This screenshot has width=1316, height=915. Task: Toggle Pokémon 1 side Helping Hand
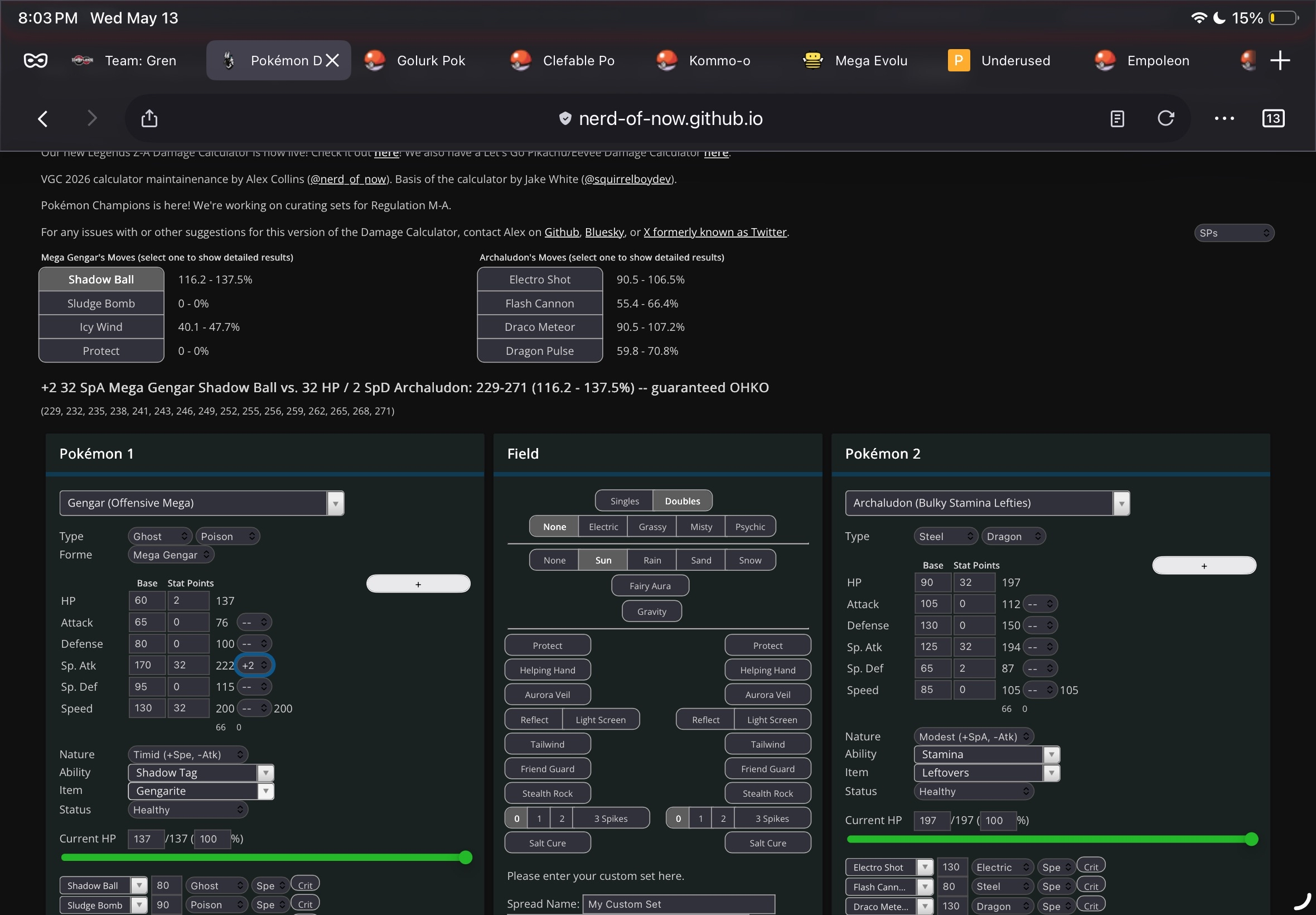tap(548, 670)
